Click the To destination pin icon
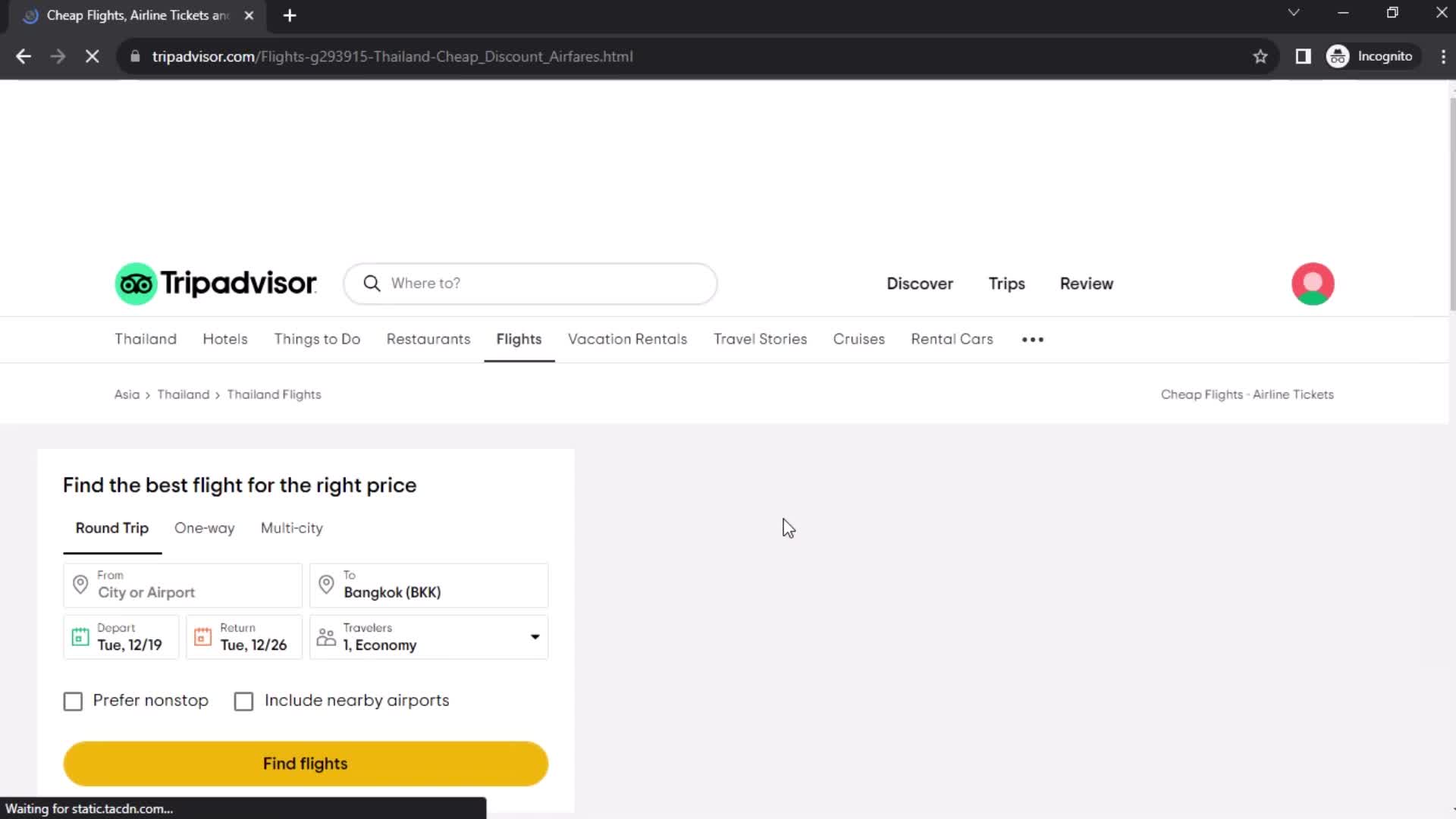The image size is (1456, 819). [327, 585]
